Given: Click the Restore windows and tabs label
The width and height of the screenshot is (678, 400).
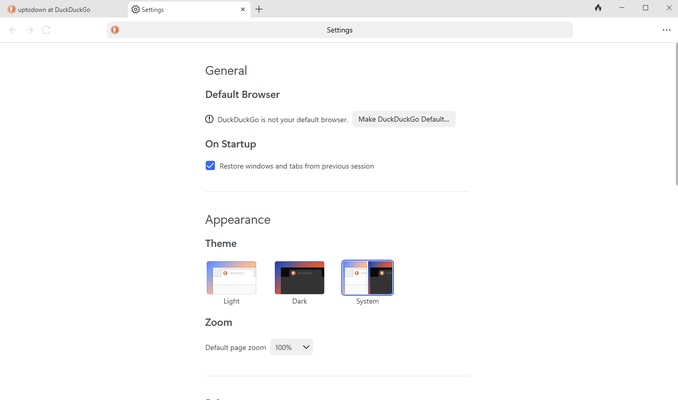Looking at the screenshot, I should coord(297,166).
